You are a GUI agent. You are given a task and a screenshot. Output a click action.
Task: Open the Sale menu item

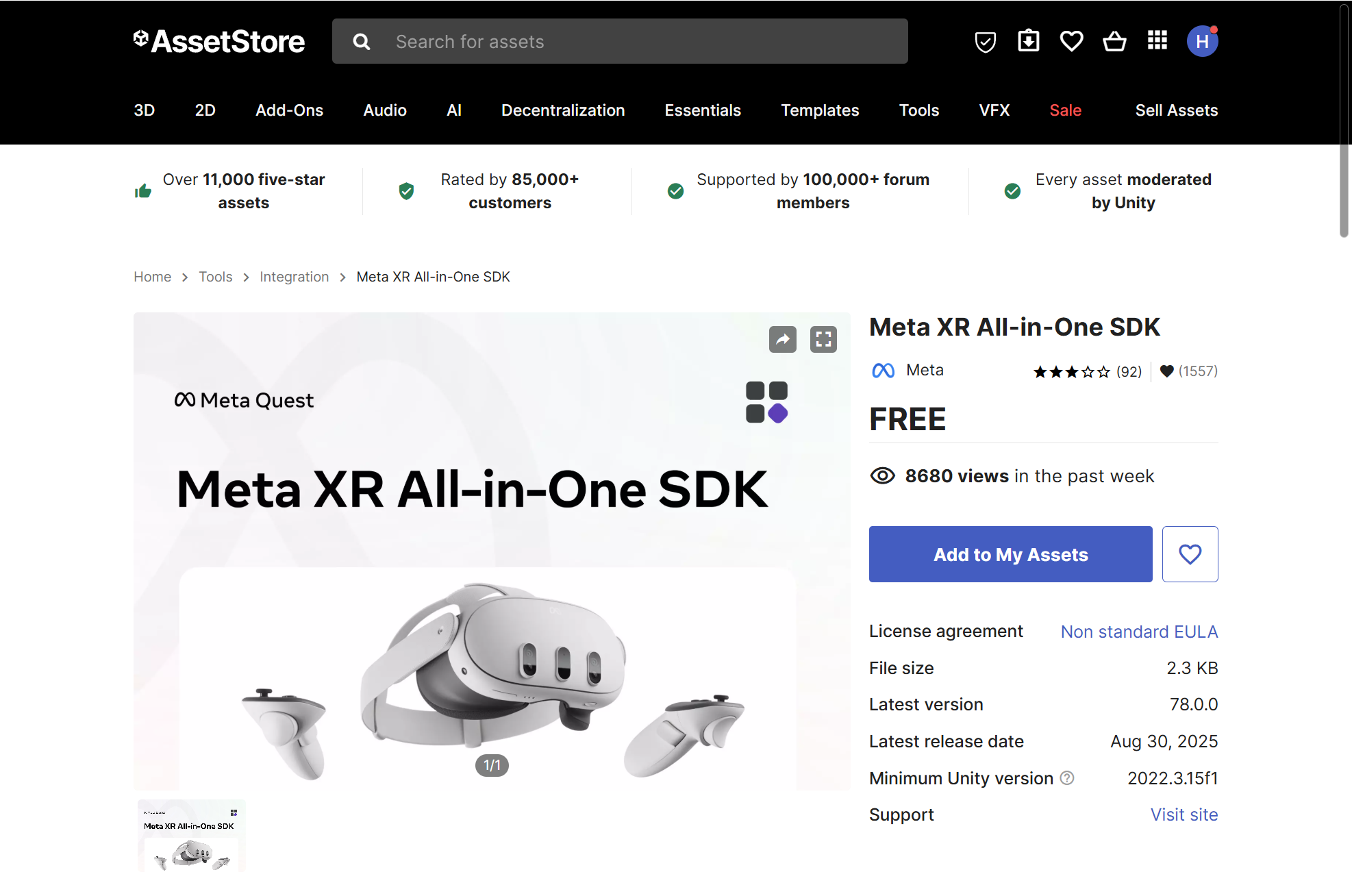click(1065, 110)
